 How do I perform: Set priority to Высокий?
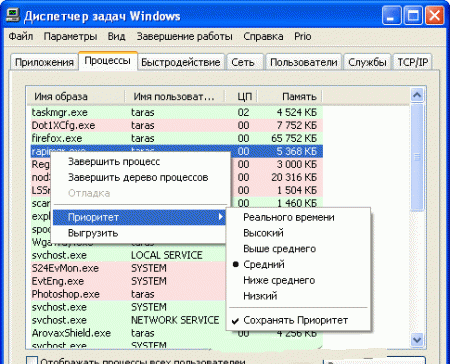tap(263, 233)
